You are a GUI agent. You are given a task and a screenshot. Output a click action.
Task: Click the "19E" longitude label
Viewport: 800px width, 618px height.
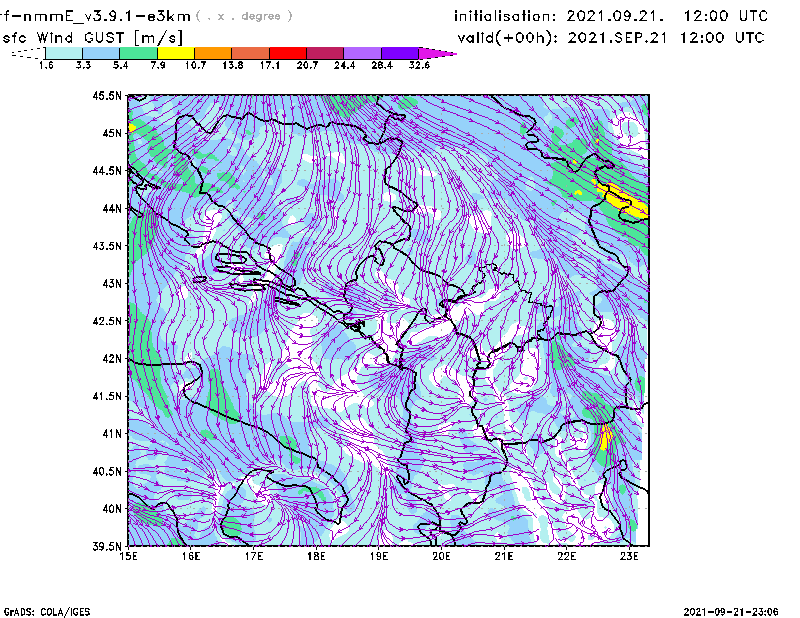pos(379,556)
